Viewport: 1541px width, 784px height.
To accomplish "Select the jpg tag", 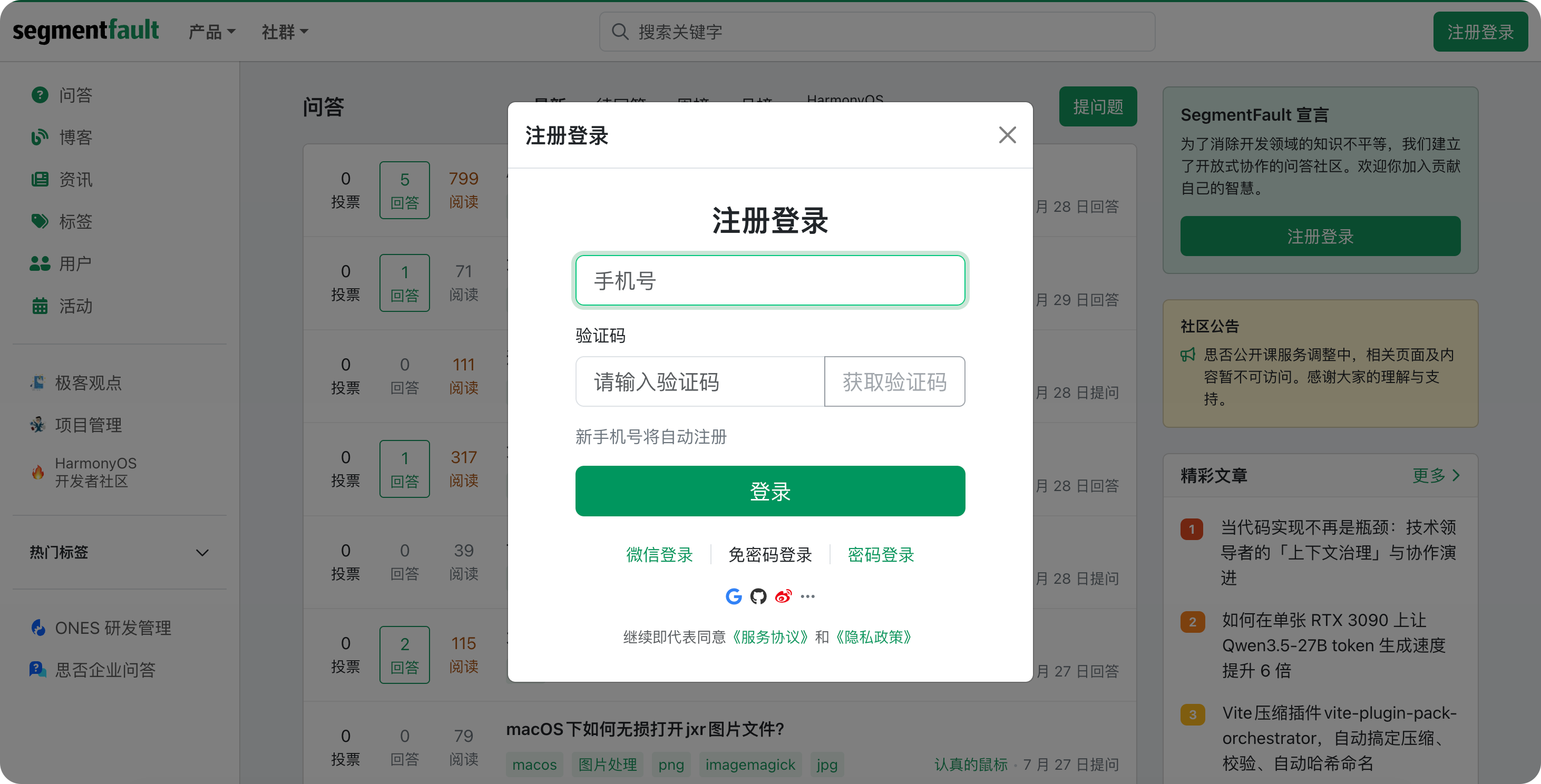I will [x=827, y=765].
